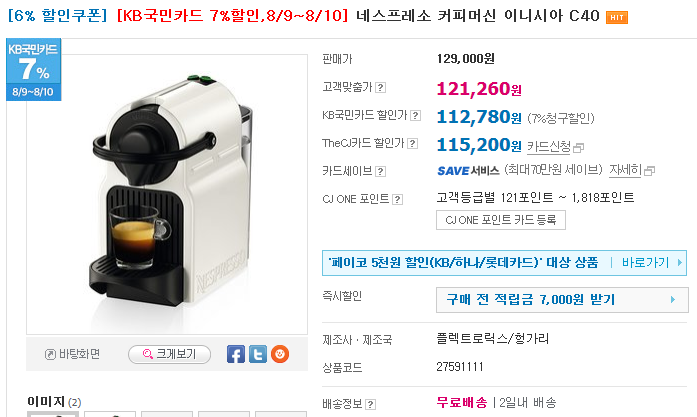
Task: Follow the 바로가기 link in the 페이코 banner
Action: 645,263
